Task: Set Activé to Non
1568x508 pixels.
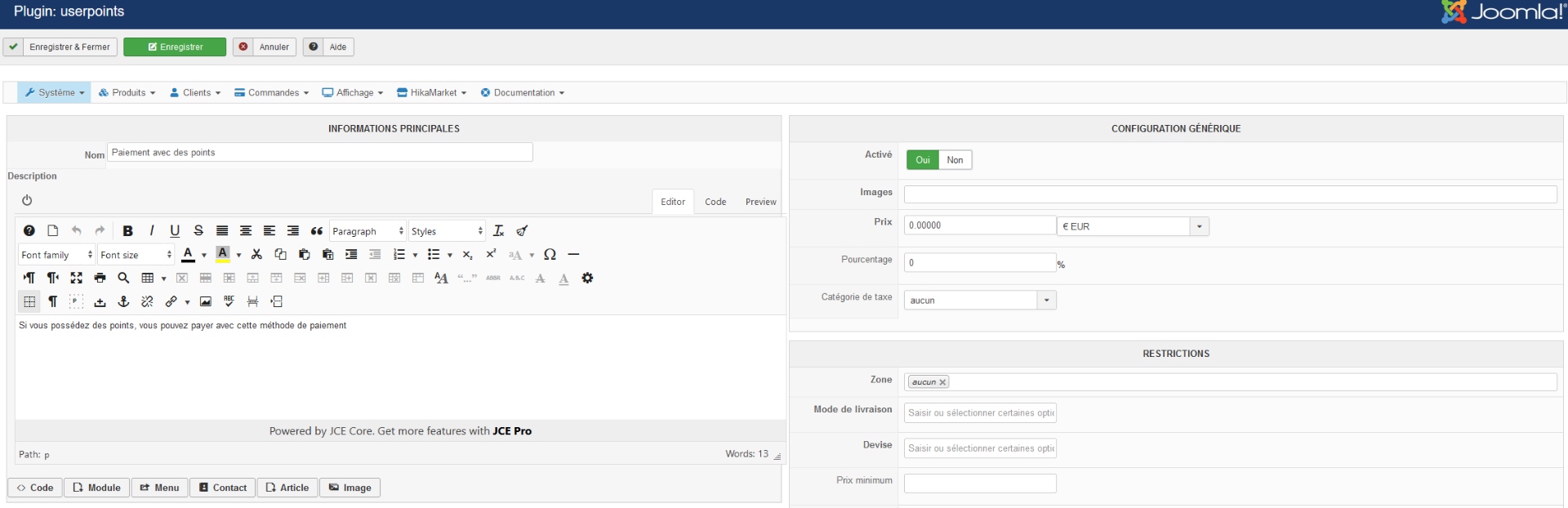Action: click(x=955, y=160)
